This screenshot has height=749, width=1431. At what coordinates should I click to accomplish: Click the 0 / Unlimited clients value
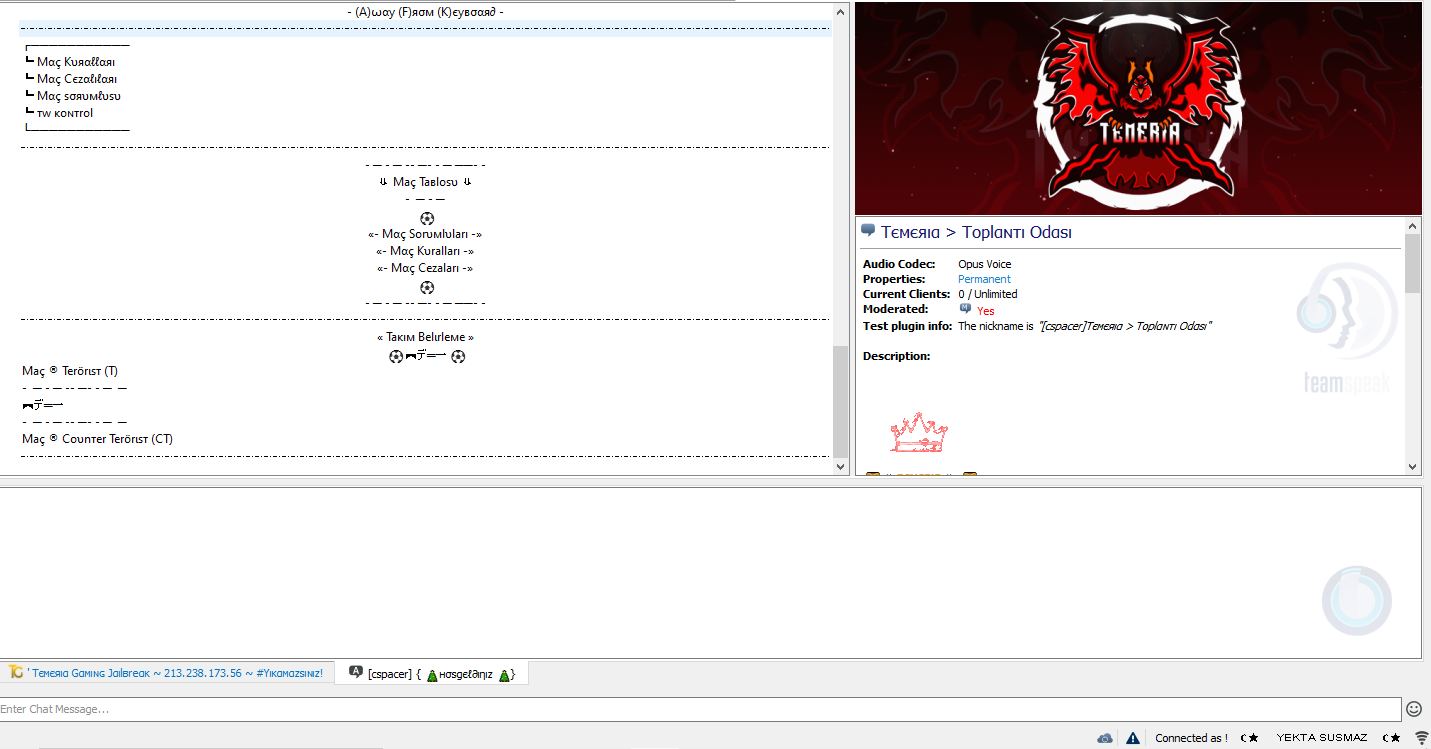987,294
